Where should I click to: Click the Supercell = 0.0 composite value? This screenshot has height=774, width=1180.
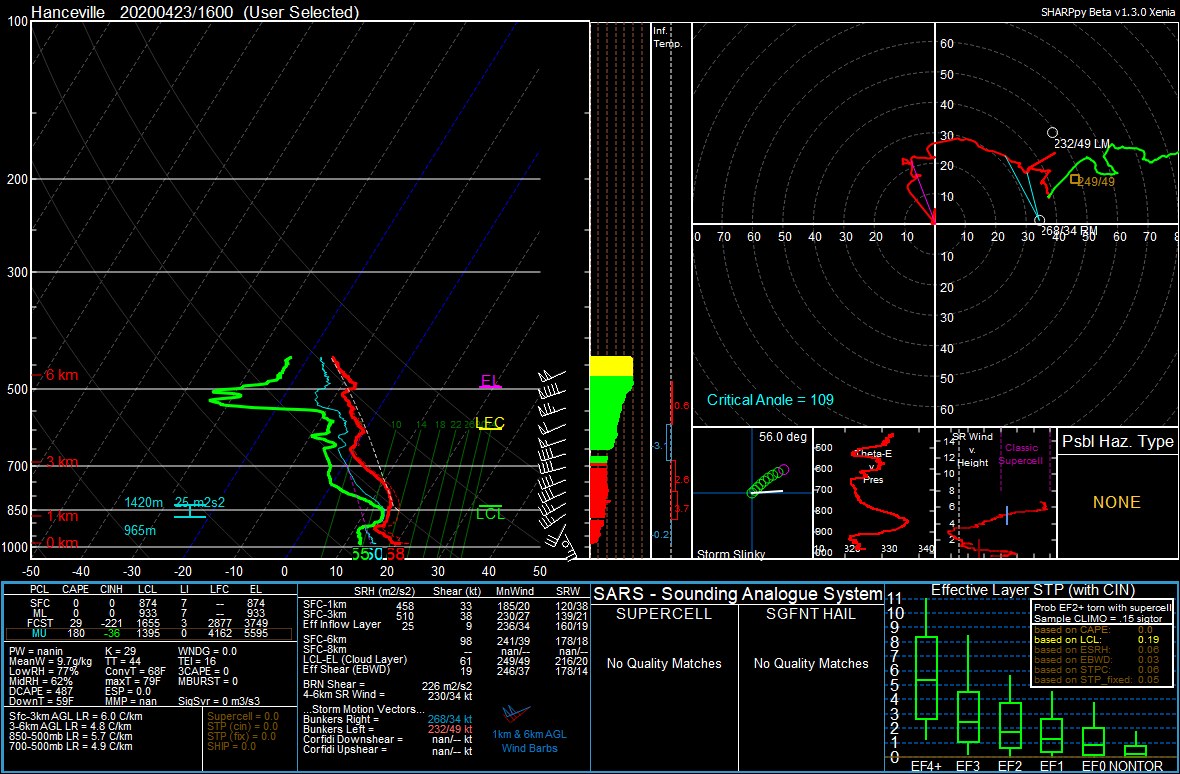pyautogui.click(x=242, y=716)
